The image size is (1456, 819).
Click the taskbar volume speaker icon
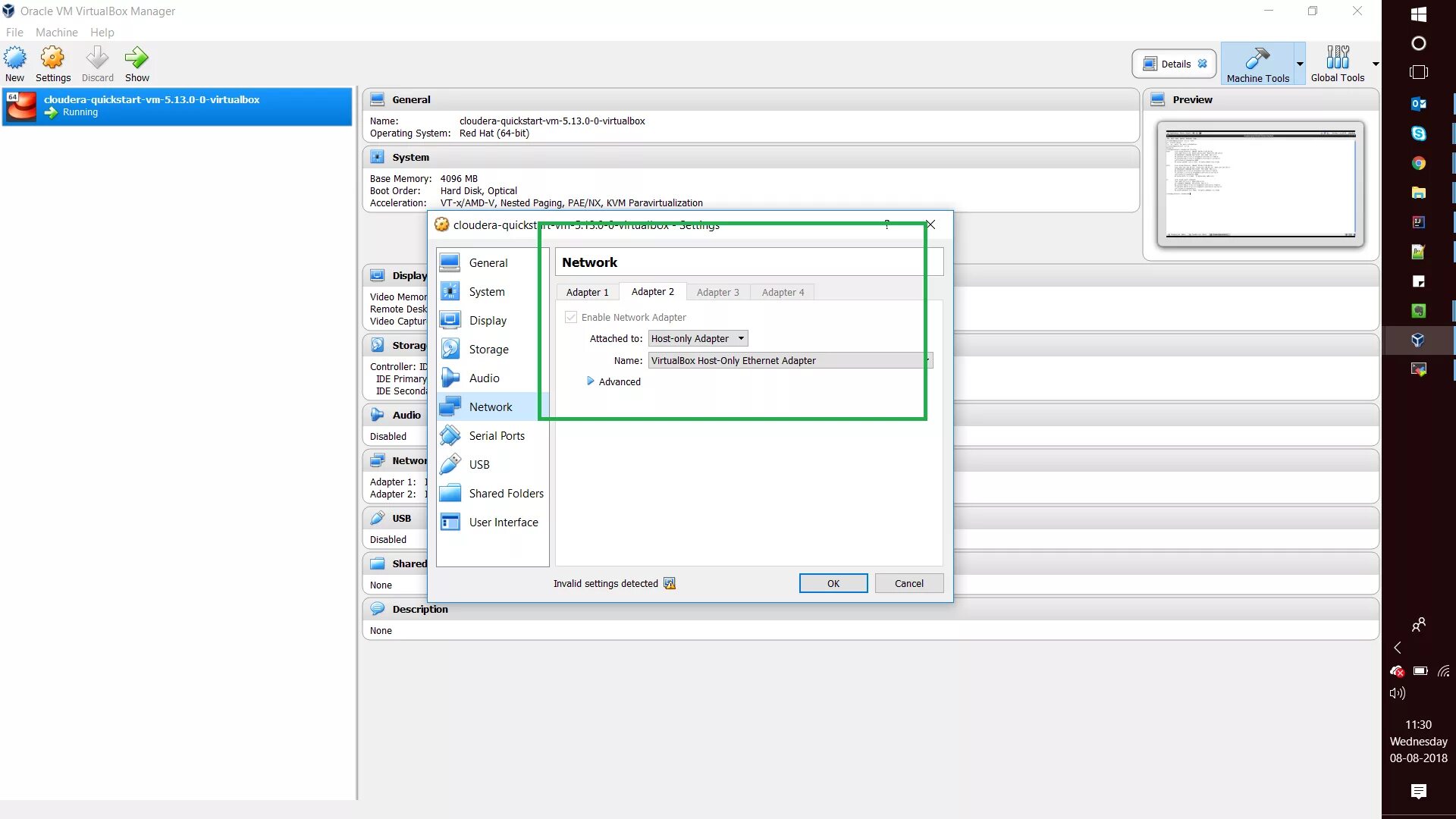coord(1397,692)
